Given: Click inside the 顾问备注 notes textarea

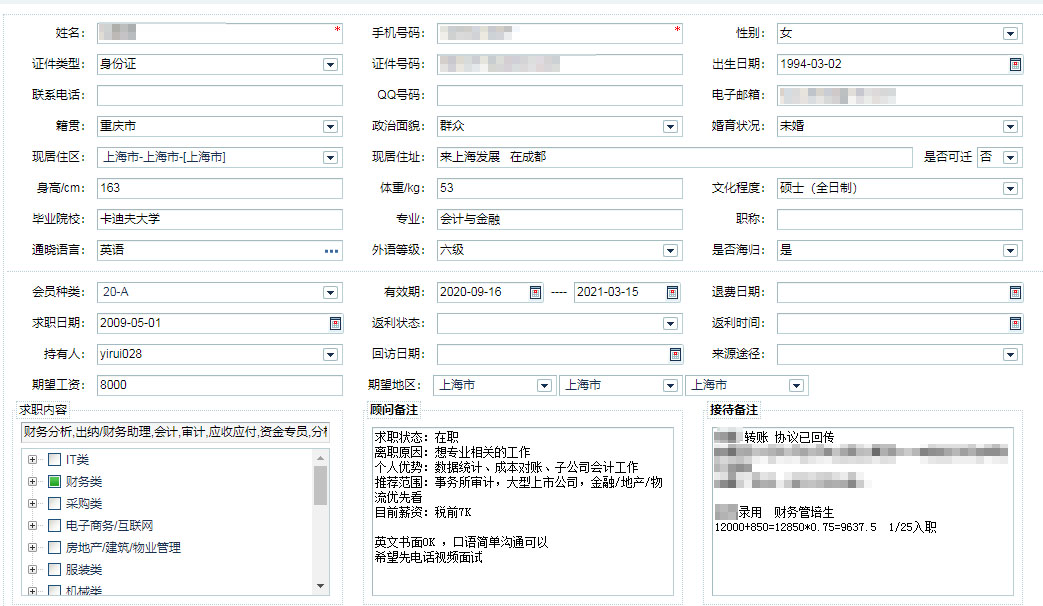Looking at the screenshot, I should tap(522, 512).
